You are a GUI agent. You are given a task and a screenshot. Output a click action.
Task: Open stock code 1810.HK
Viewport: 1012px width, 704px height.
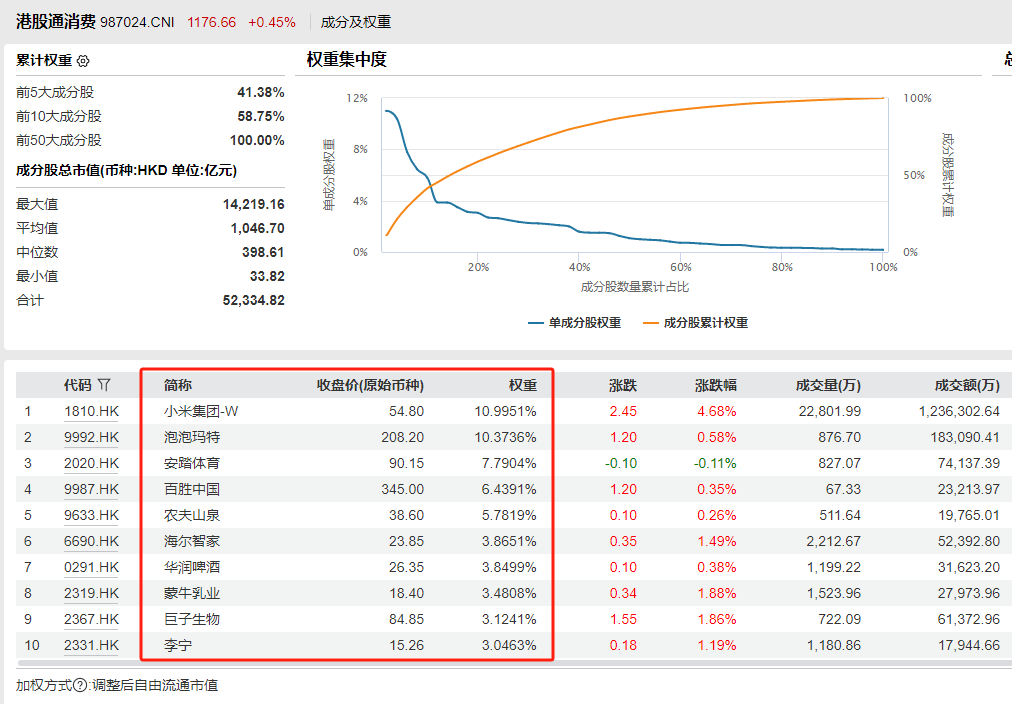point(91,411)
